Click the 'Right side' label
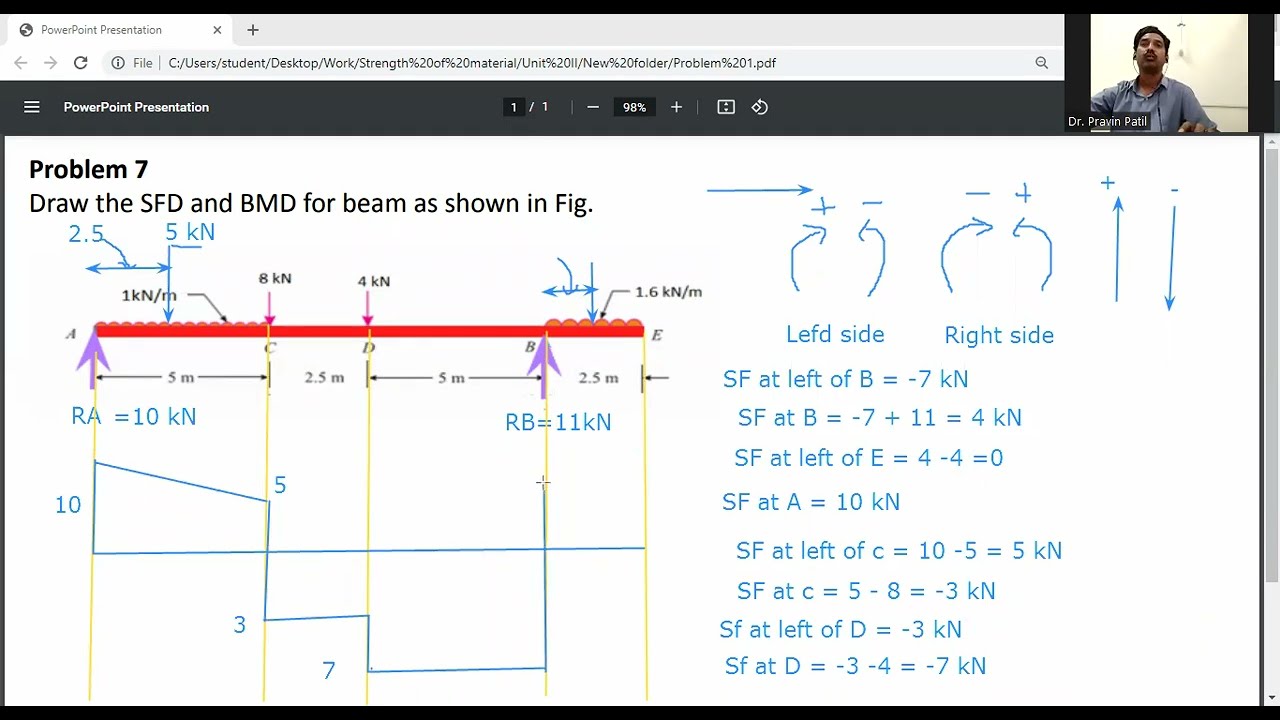The width and height of the screenshot is (1280, 720). [999, 336]
